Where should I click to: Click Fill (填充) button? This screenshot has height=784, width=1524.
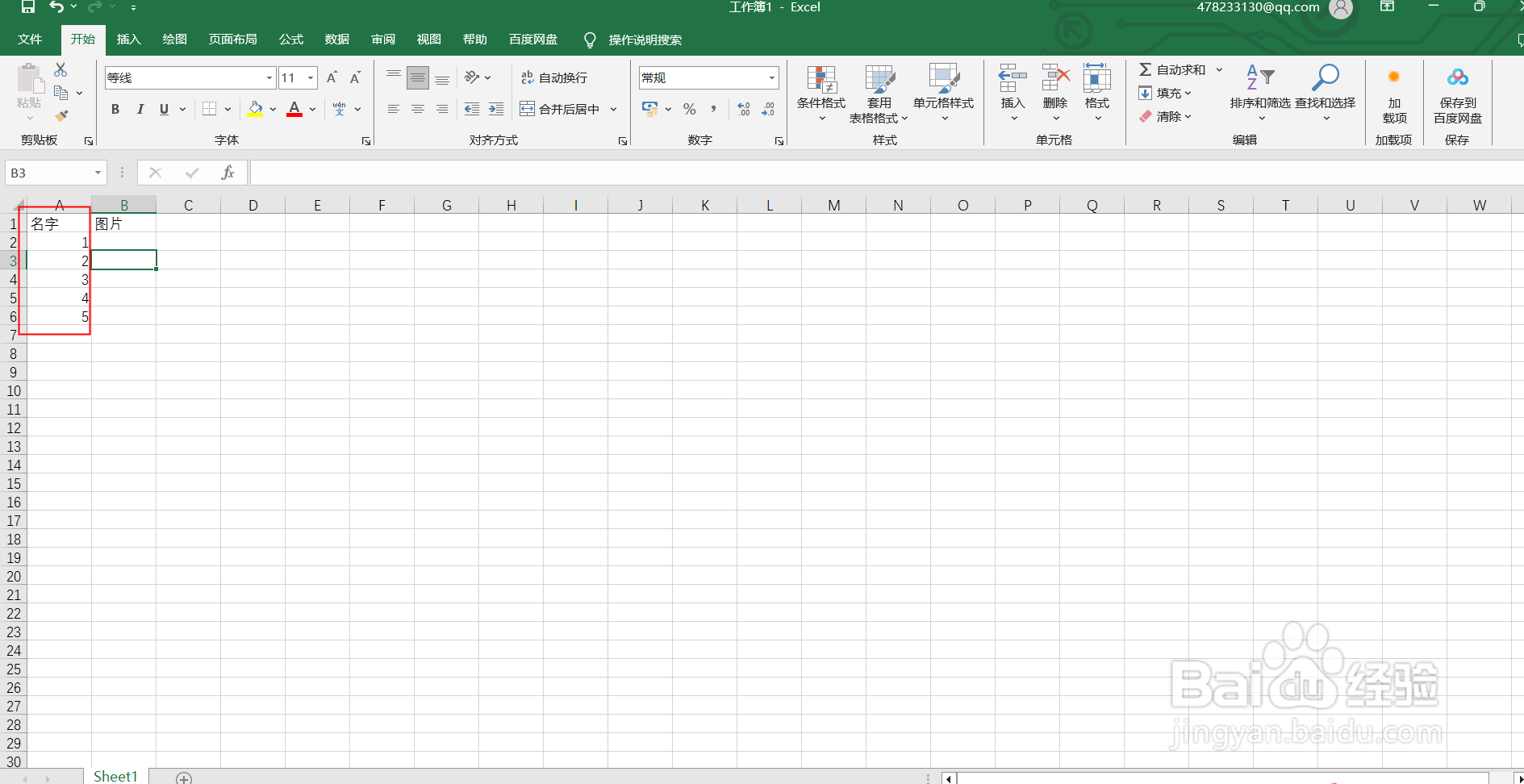[1165, 93]
